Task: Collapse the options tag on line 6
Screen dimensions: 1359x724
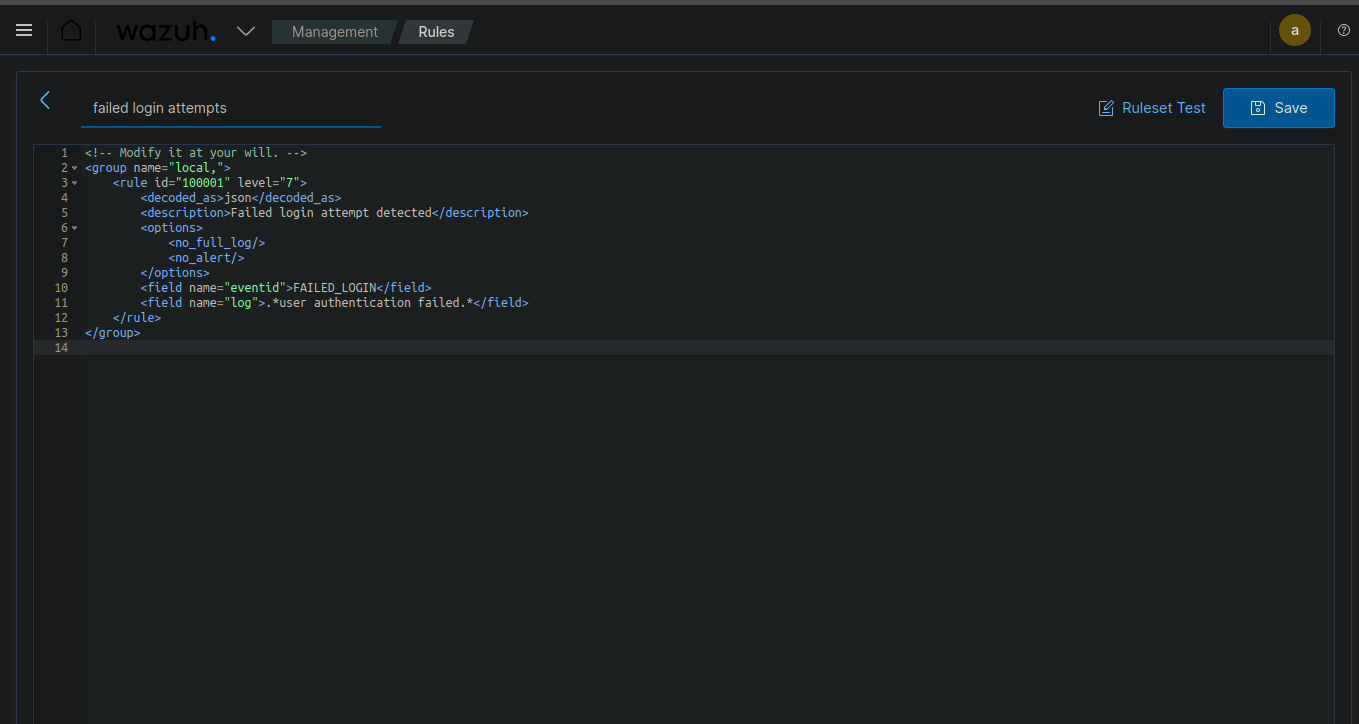Action: 74,228
